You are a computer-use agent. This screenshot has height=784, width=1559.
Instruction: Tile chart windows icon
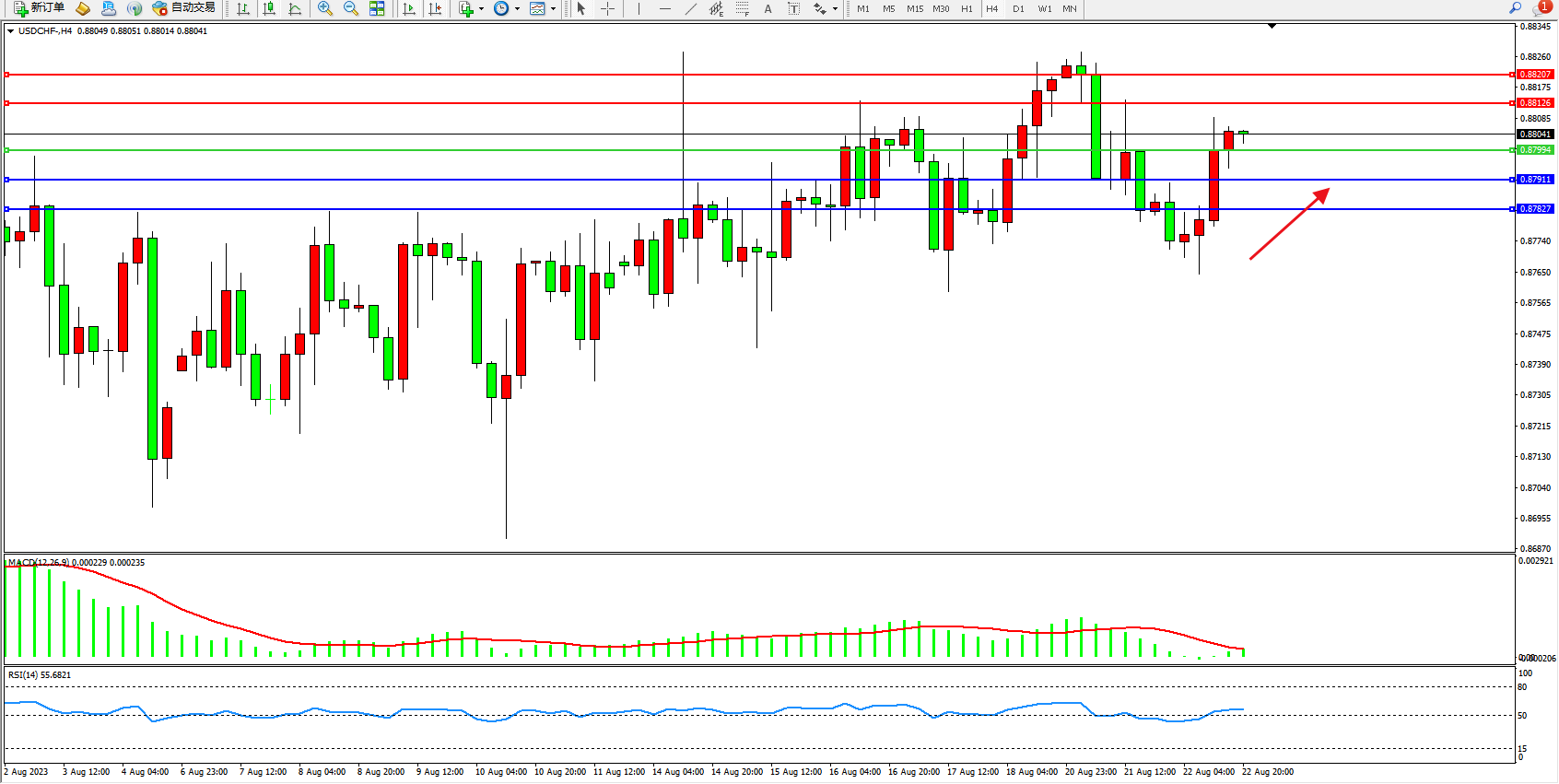coord(377,8)
